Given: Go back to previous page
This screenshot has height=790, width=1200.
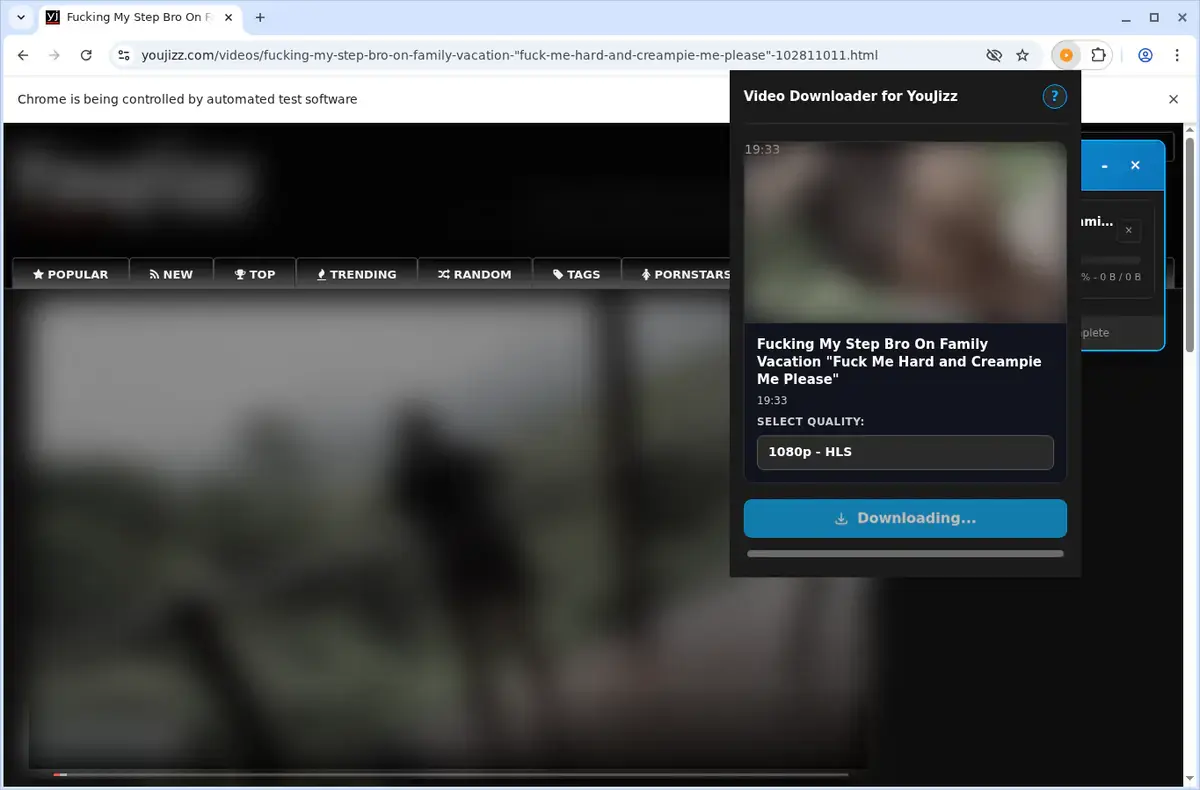Looking at the screenshot, I should tap(23, 56).
